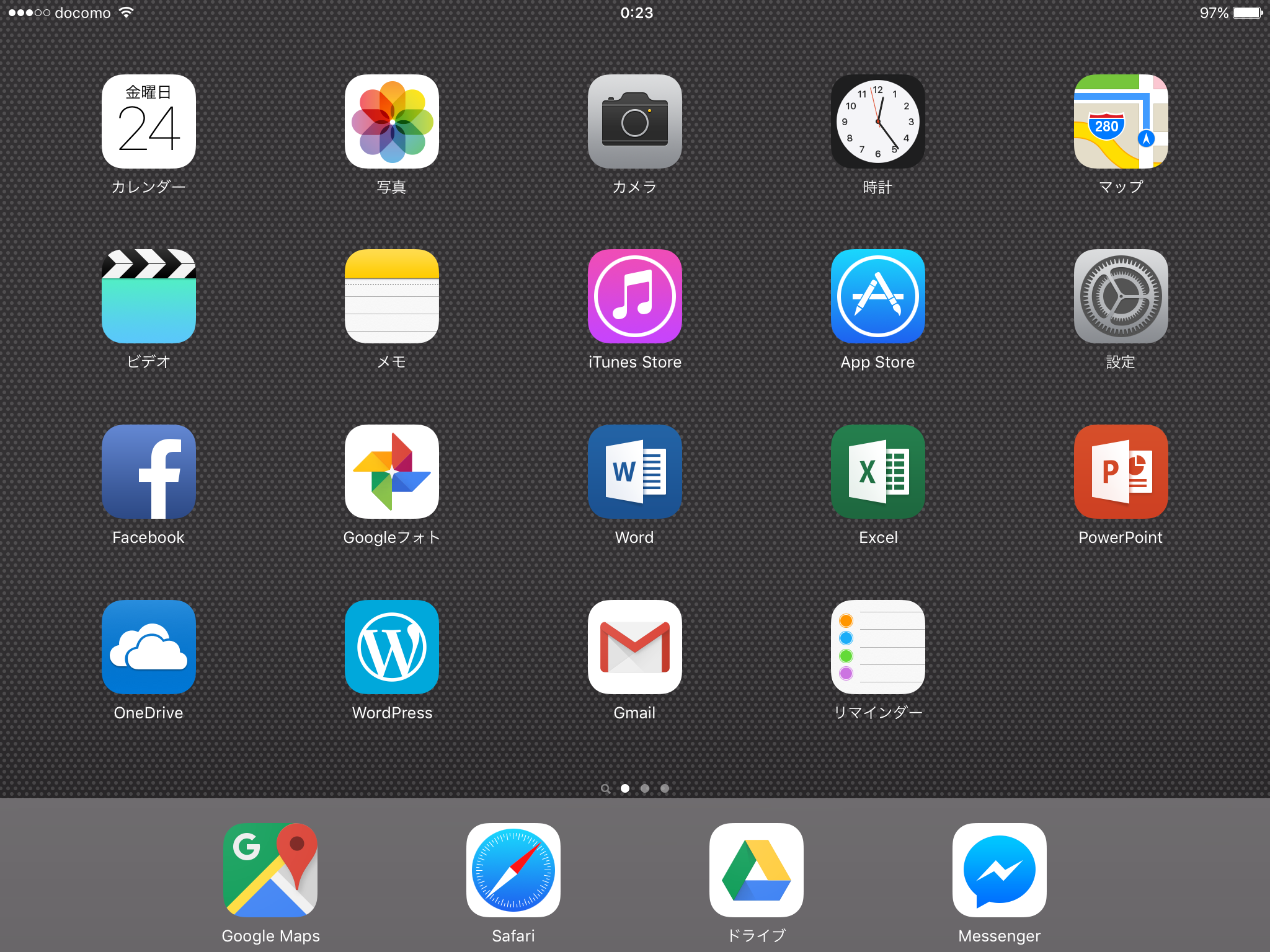Open Safari from the dock

click(x=513, y=870)
